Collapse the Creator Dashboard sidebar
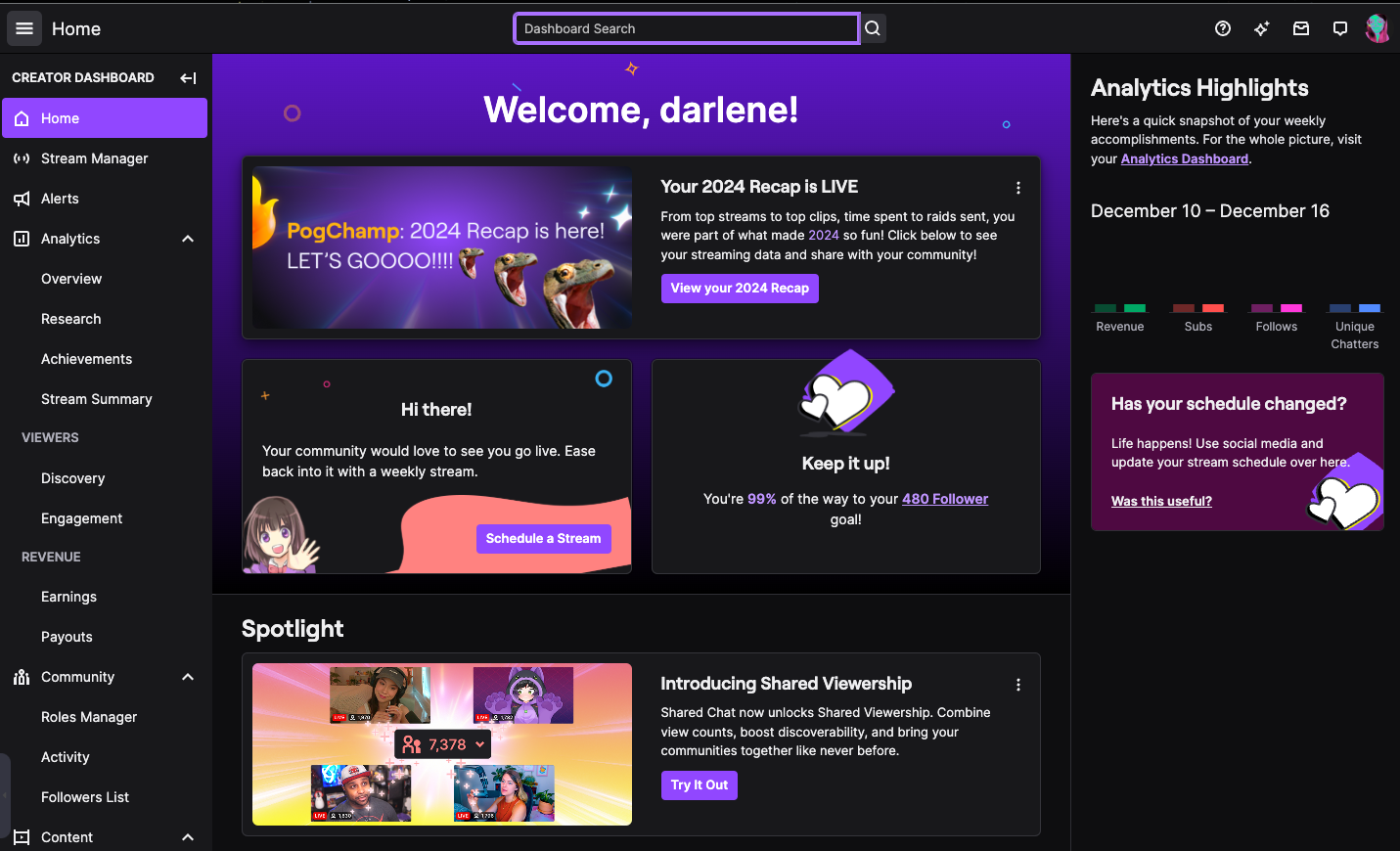The height and width of the screenshot is (851, 1400). (x=188, y=77)
